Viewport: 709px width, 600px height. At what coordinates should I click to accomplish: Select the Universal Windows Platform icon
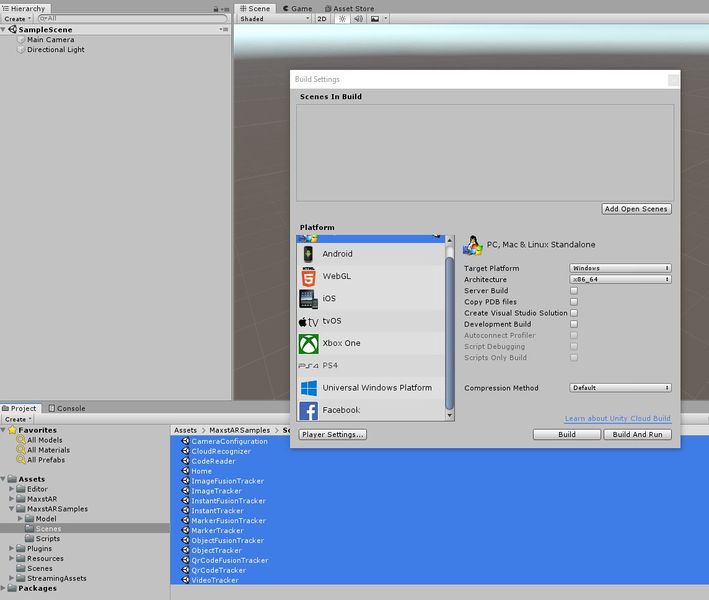308,388
